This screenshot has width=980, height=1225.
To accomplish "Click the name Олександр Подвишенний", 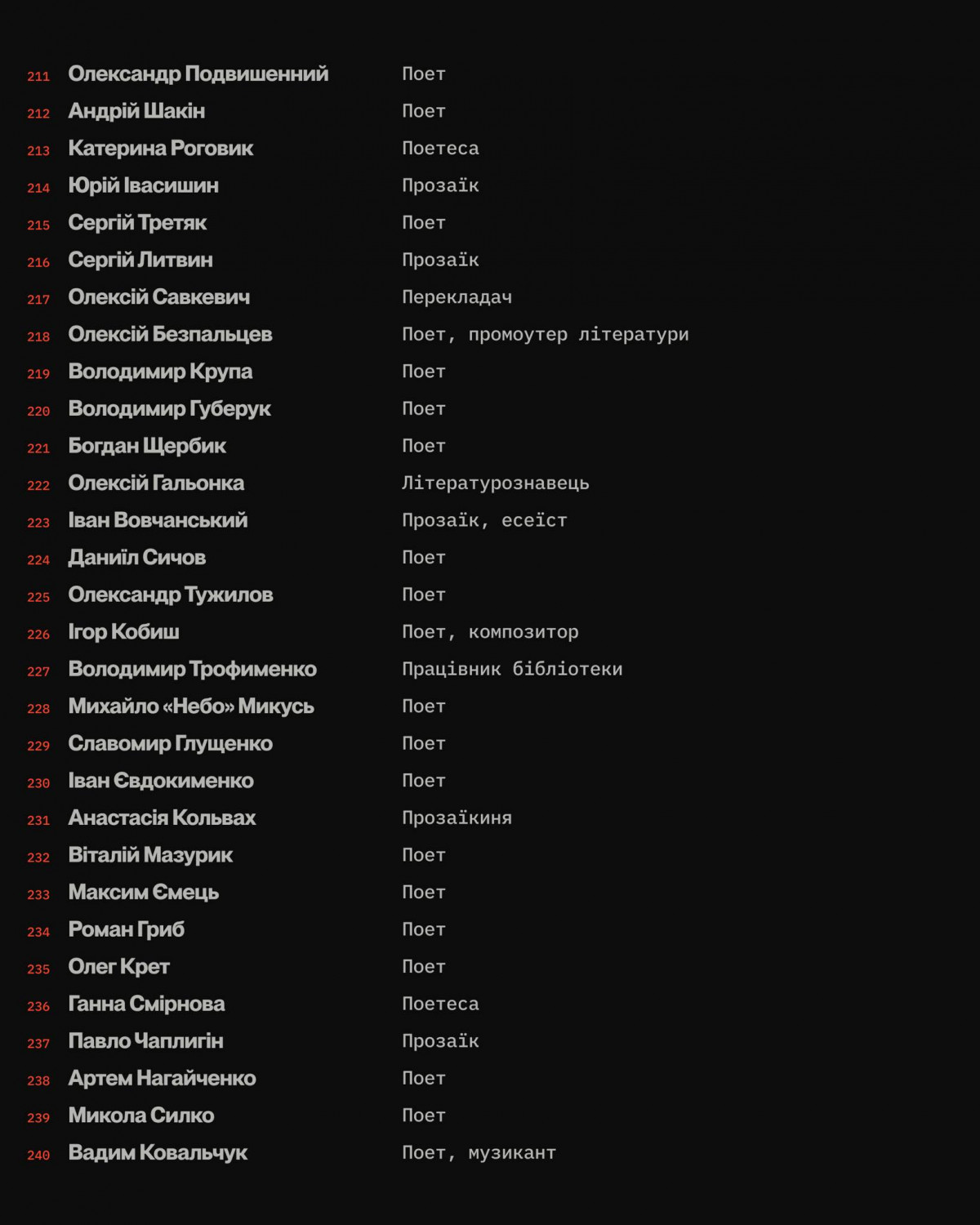I will click(198, 74).
